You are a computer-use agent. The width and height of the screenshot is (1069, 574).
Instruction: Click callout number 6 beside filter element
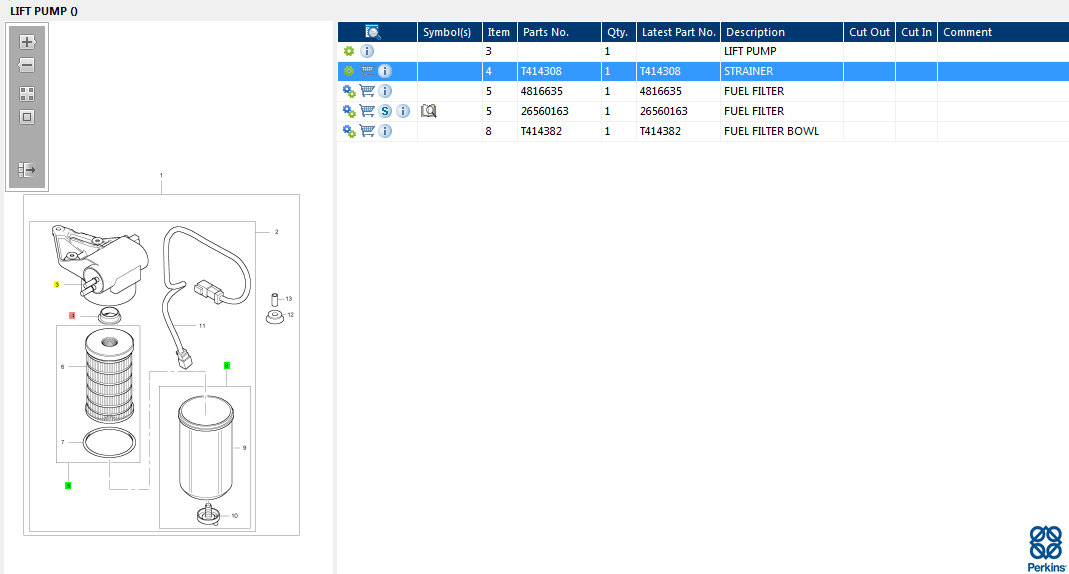[62, 367]
